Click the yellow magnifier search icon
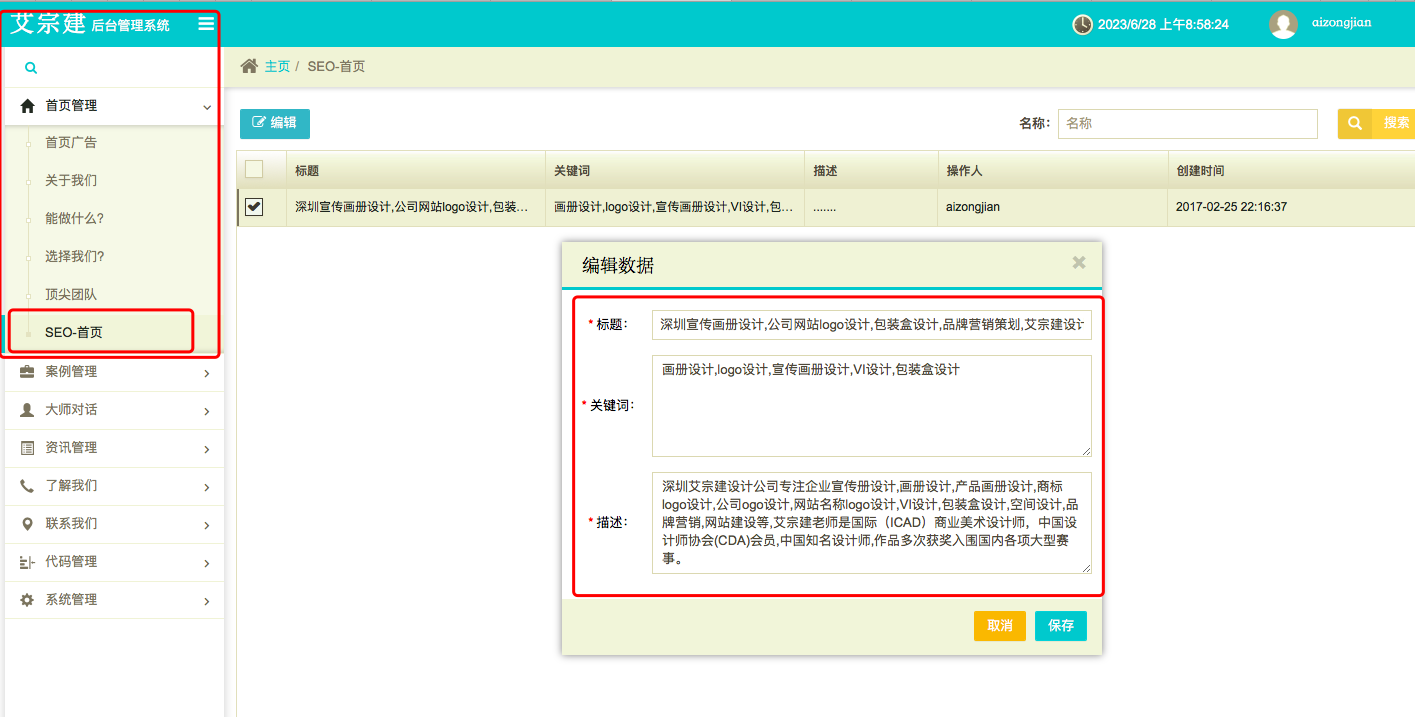The image size is (1415, 717). (x=1355, y=123)
